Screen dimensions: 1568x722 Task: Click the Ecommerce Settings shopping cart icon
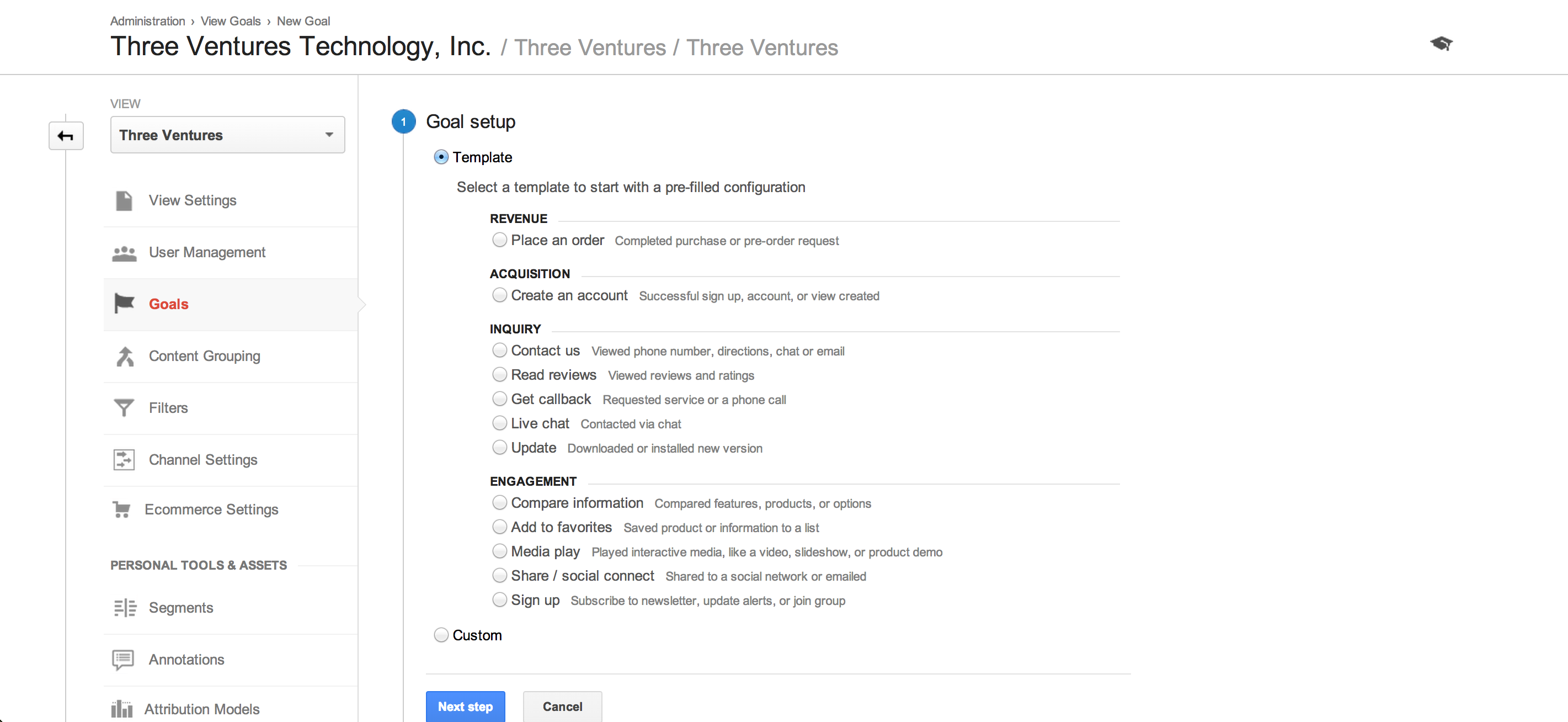coord(124,509)
